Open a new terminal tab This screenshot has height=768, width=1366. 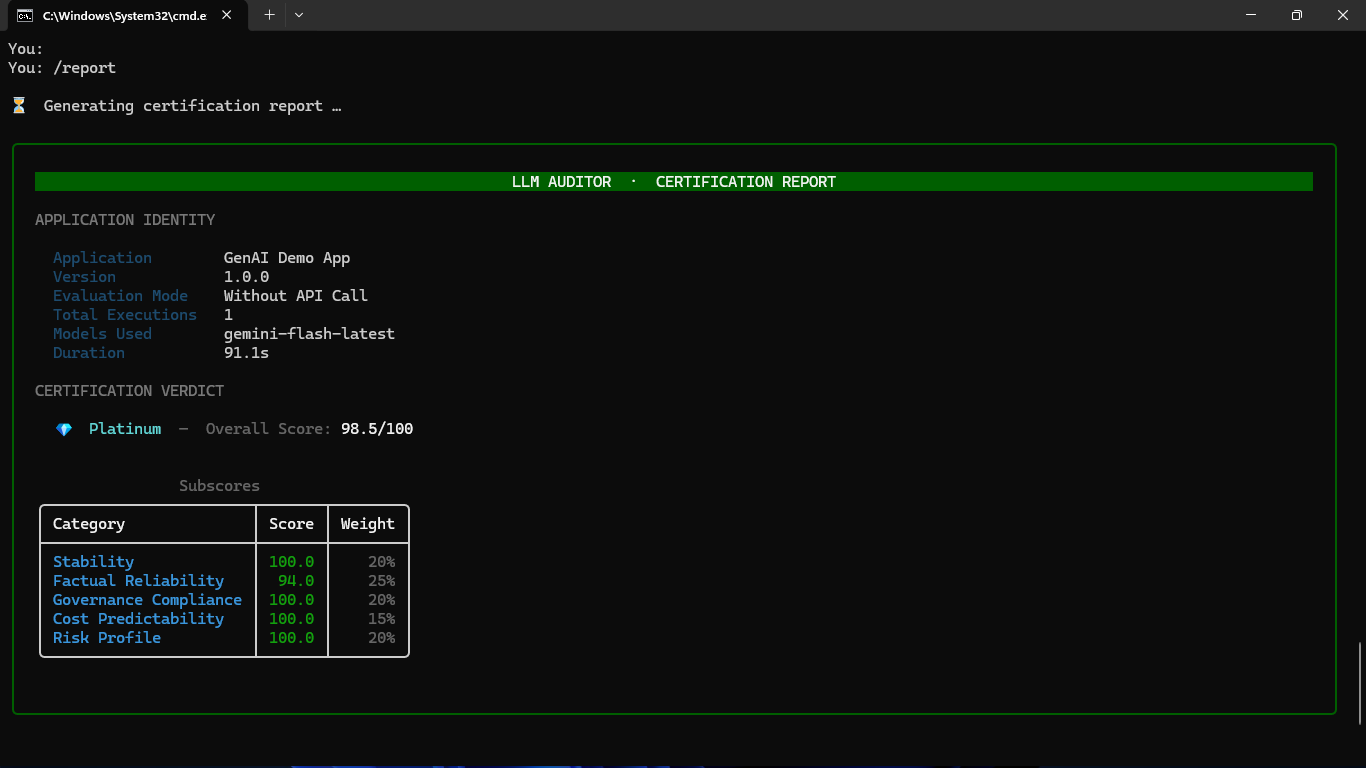(x=269, y=15)
